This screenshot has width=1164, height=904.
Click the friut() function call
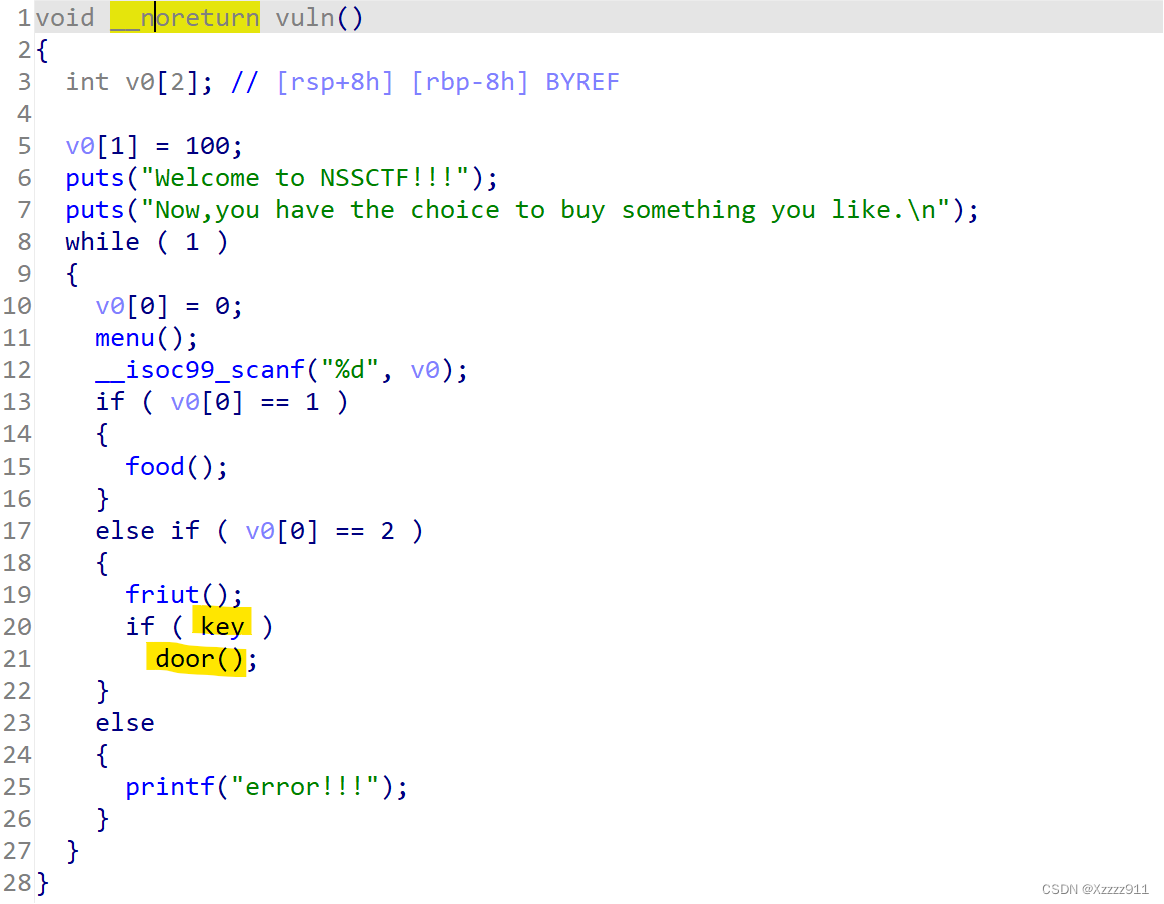point(162,594)
